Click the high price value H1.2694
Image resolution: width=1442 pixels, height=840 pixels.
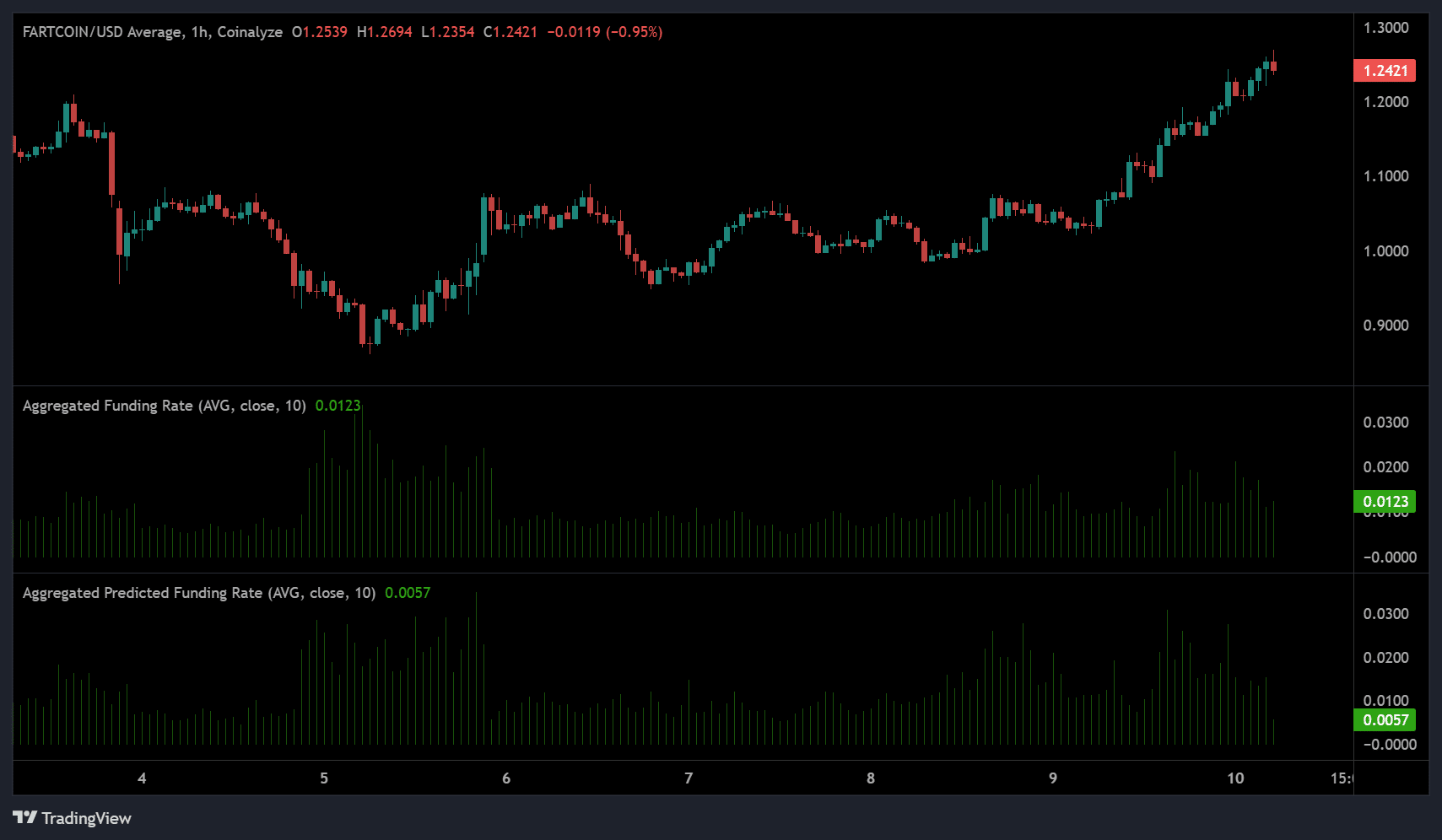pos(385,32)
